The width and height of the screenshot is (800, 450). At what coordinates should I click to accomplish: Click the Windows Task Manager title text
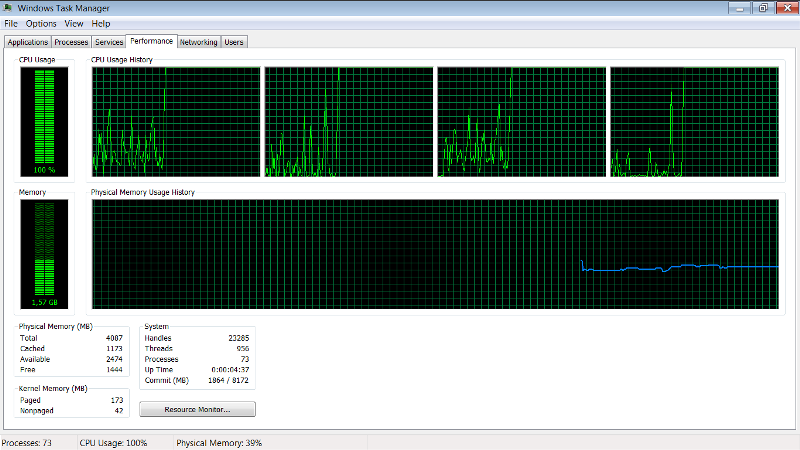click(x=63, y=8)
